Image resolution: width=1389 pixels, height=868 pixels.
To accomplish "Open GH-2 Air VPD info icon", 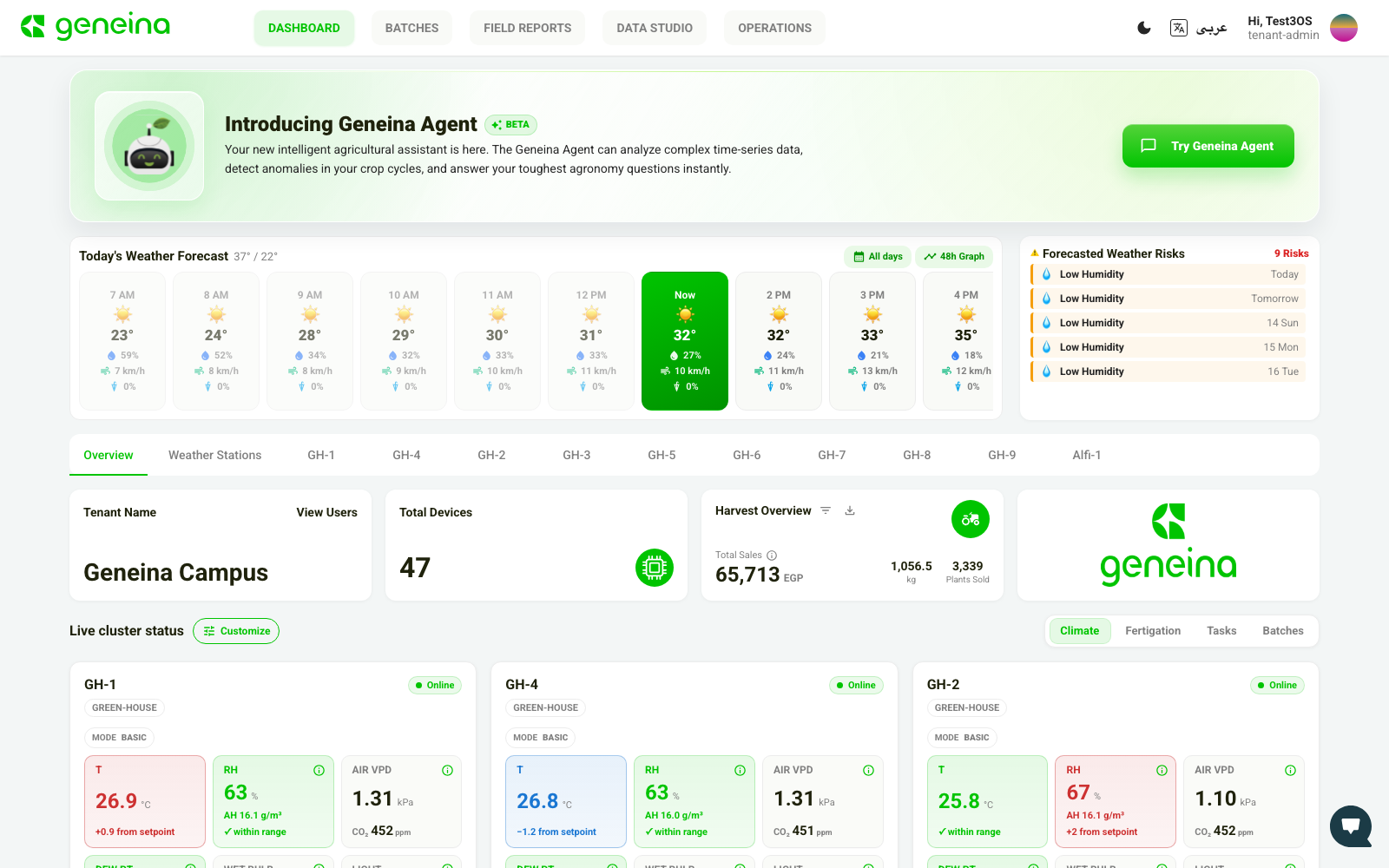I will [1290, 770].
